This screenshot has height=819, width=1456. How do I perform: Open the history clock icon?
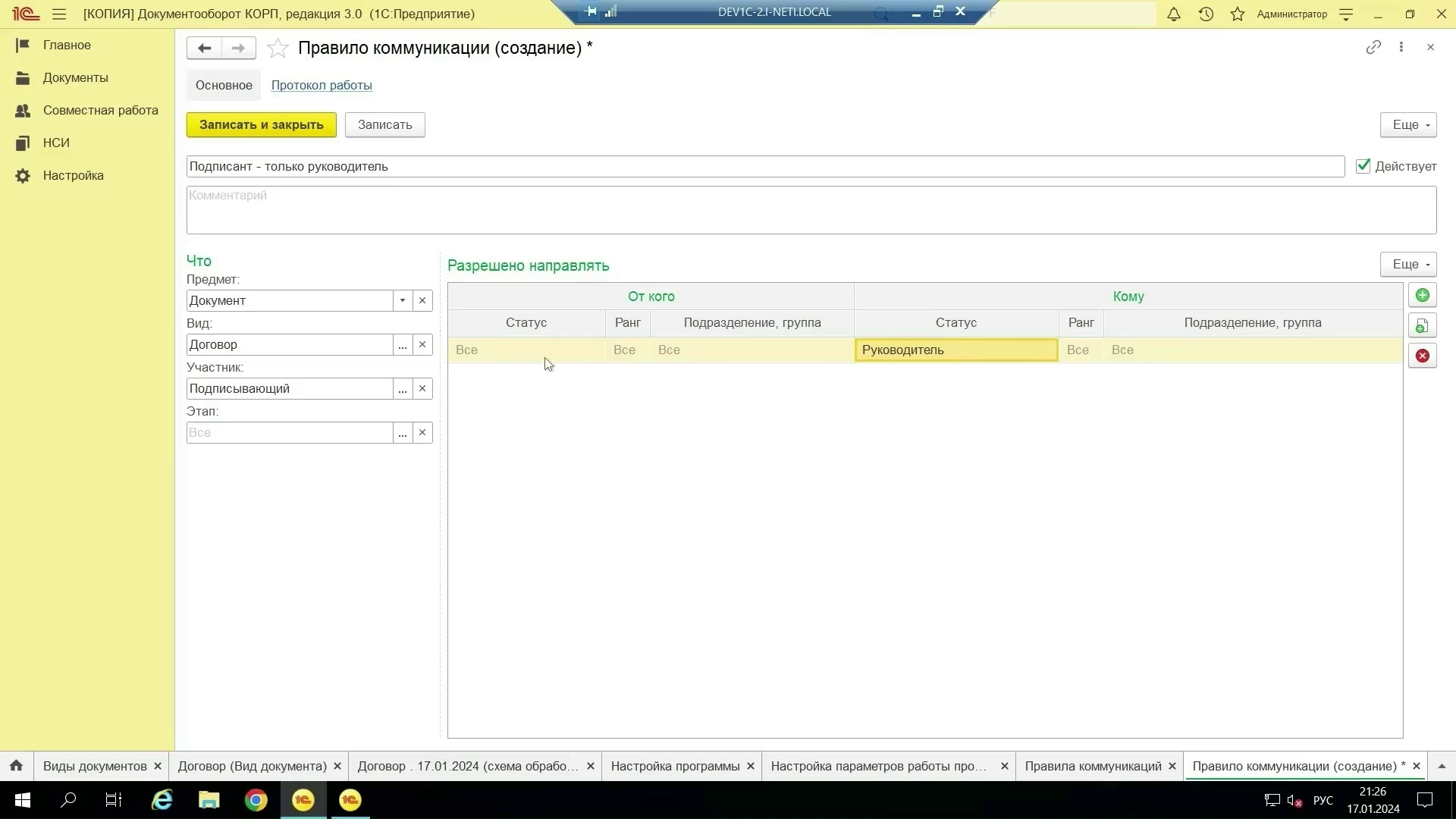pos(1206,14)
